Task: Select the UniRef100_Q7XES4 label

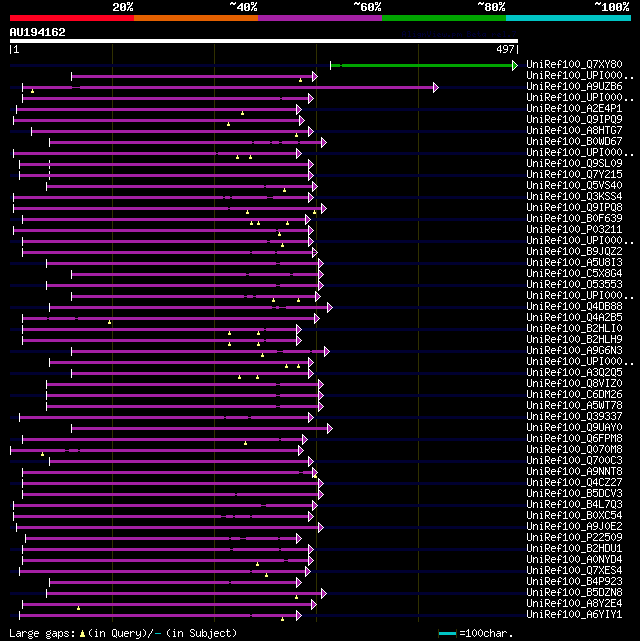Action: point(574,571)
